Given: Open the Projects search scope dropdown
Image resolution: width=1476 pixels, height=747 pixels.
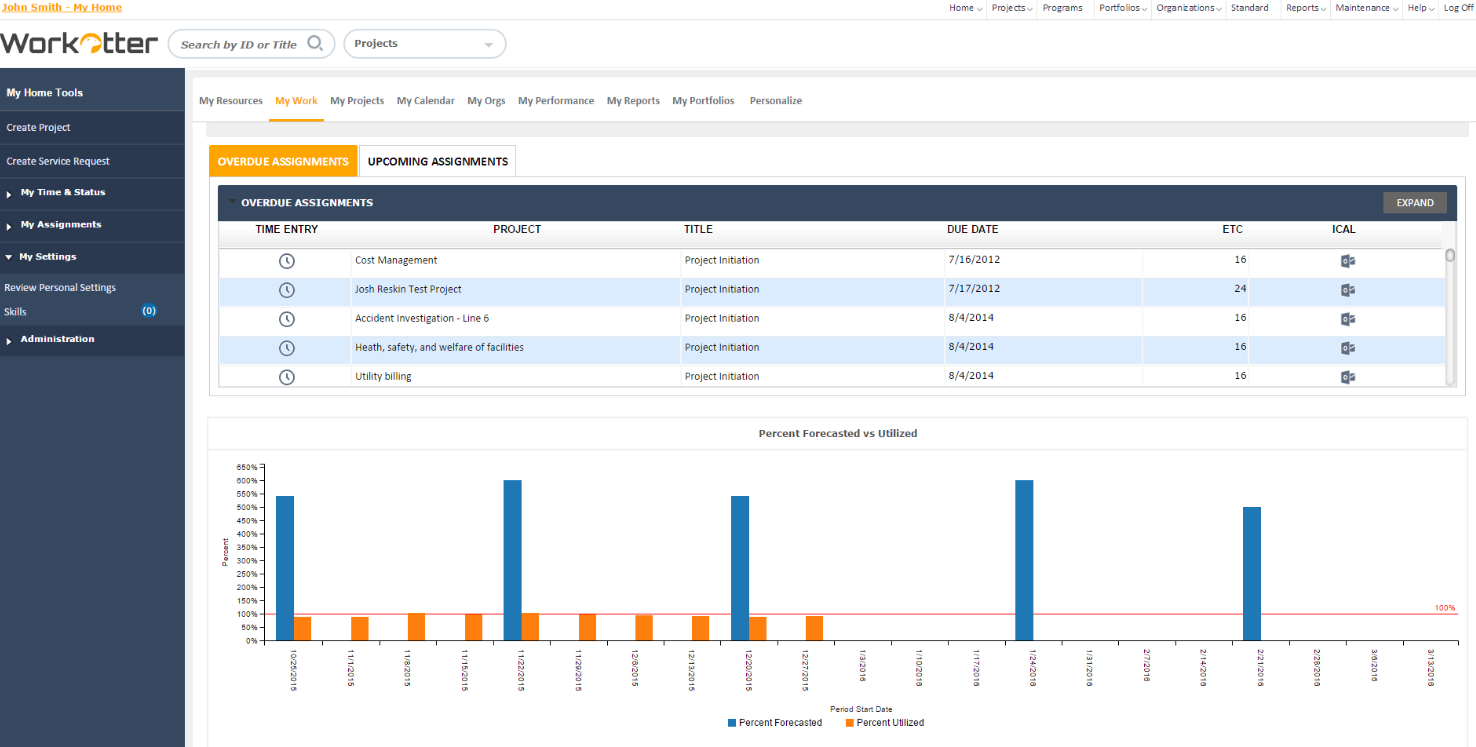Looking at the screenshot, I should [x=425, y=44].
